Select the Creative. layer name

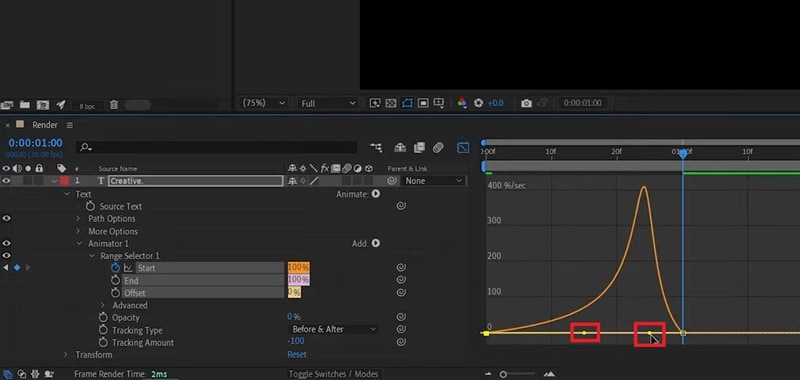(195, 181)
